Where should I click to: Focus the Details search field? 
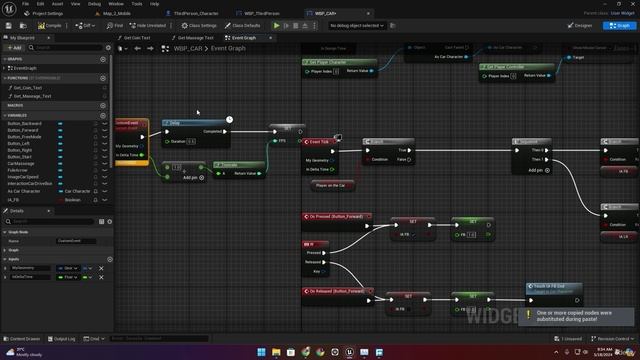pyautogui.click(x=50, y=222)
